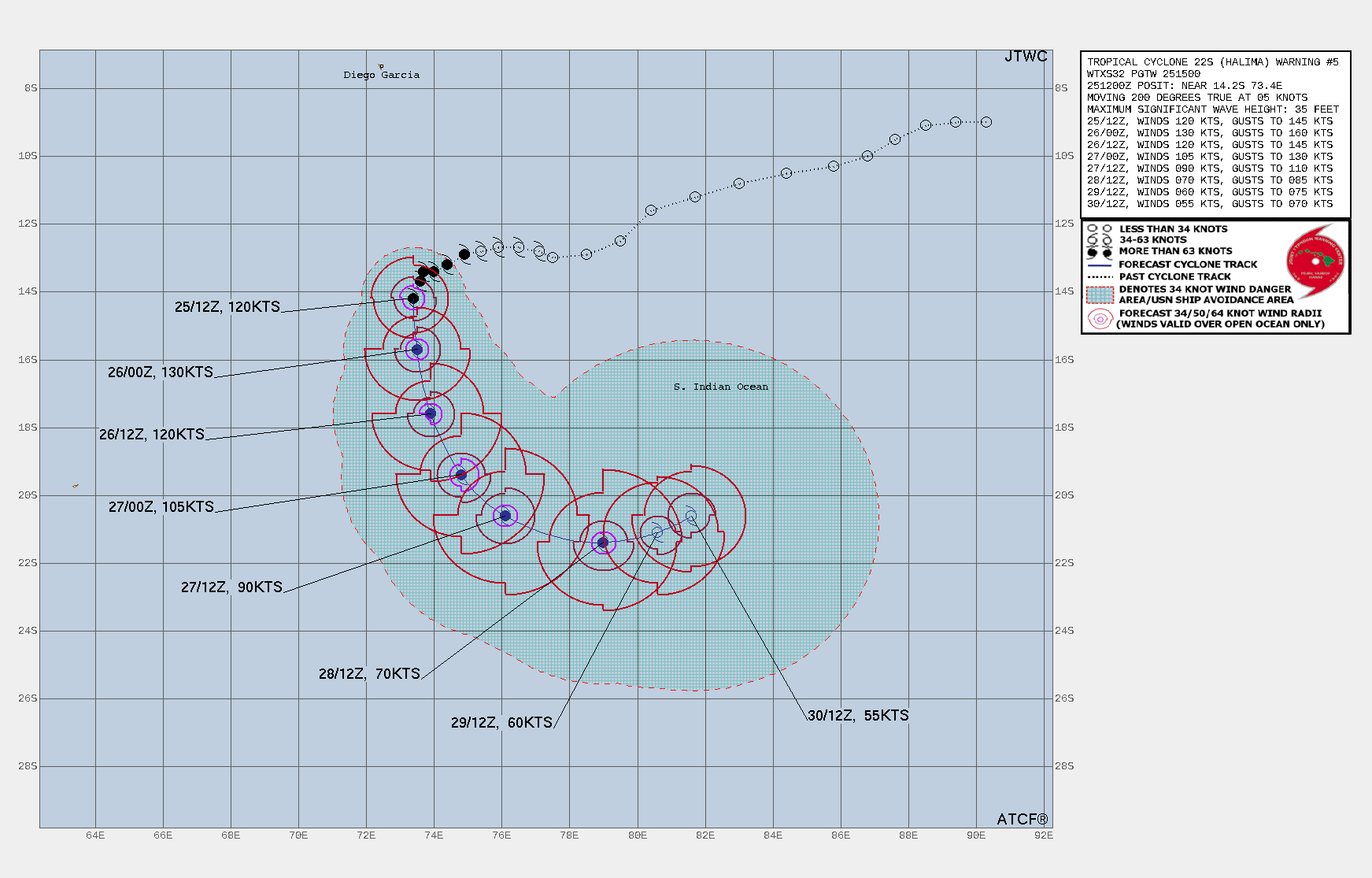Click the forecast wind radii legend icon
This screenshot has height=878, width=1372.
(1100, 319)
